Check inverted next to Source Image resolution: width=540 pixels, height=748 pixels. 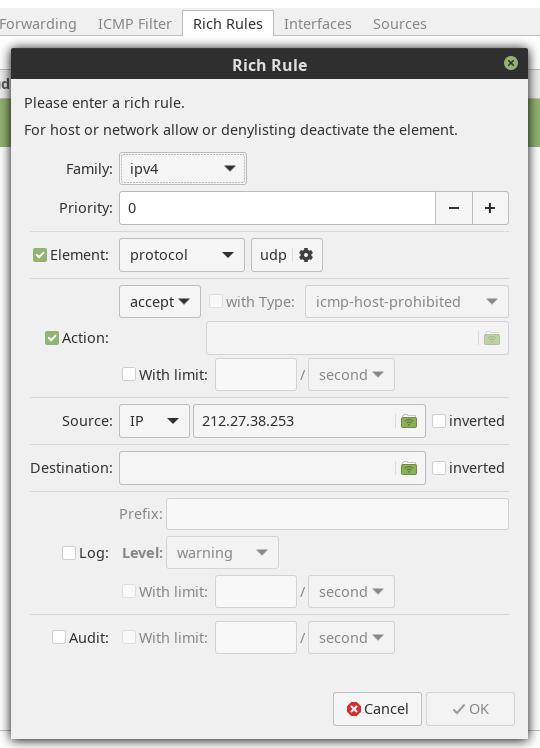[x=439, y=421]
